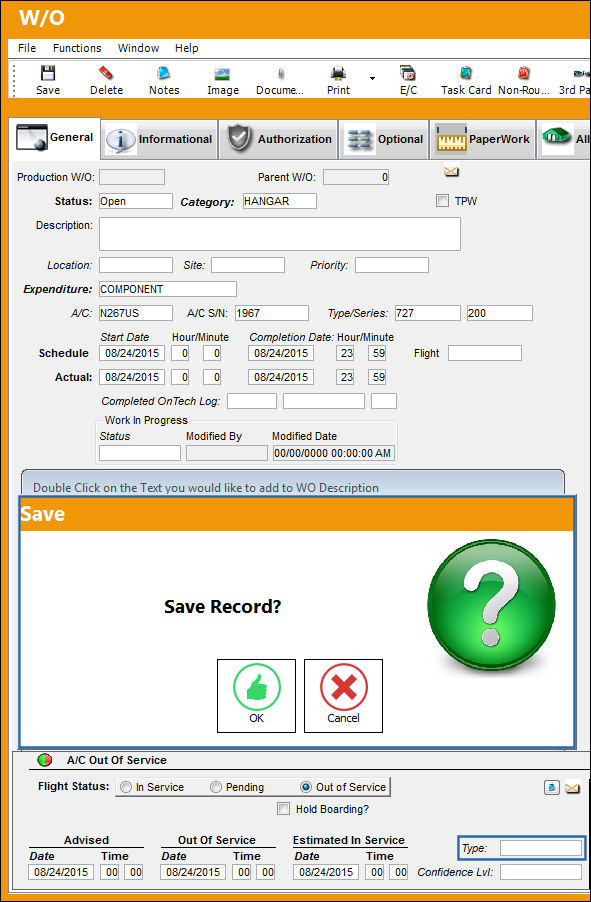The image size is (591, 902).
Task: Click the Work In Progress Status field
Action: click(139, 453)
